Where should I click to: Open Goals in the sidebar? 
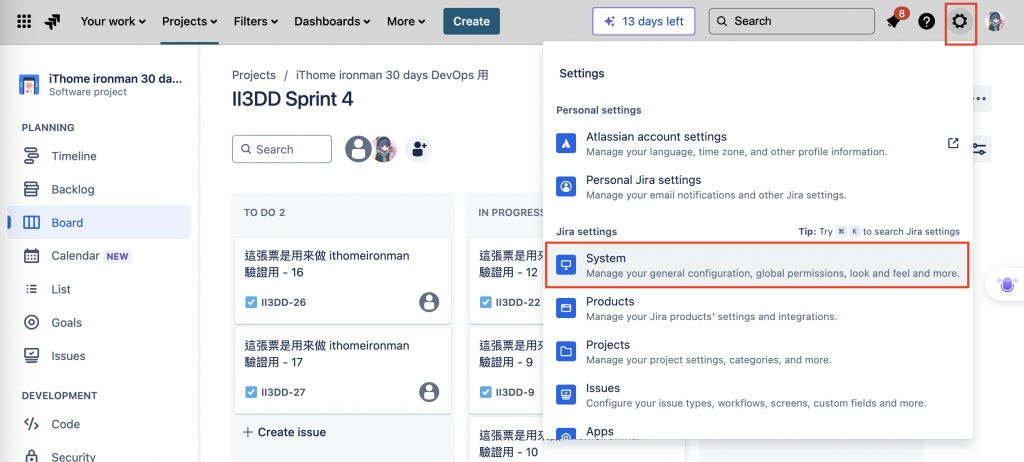pos(99,323)
